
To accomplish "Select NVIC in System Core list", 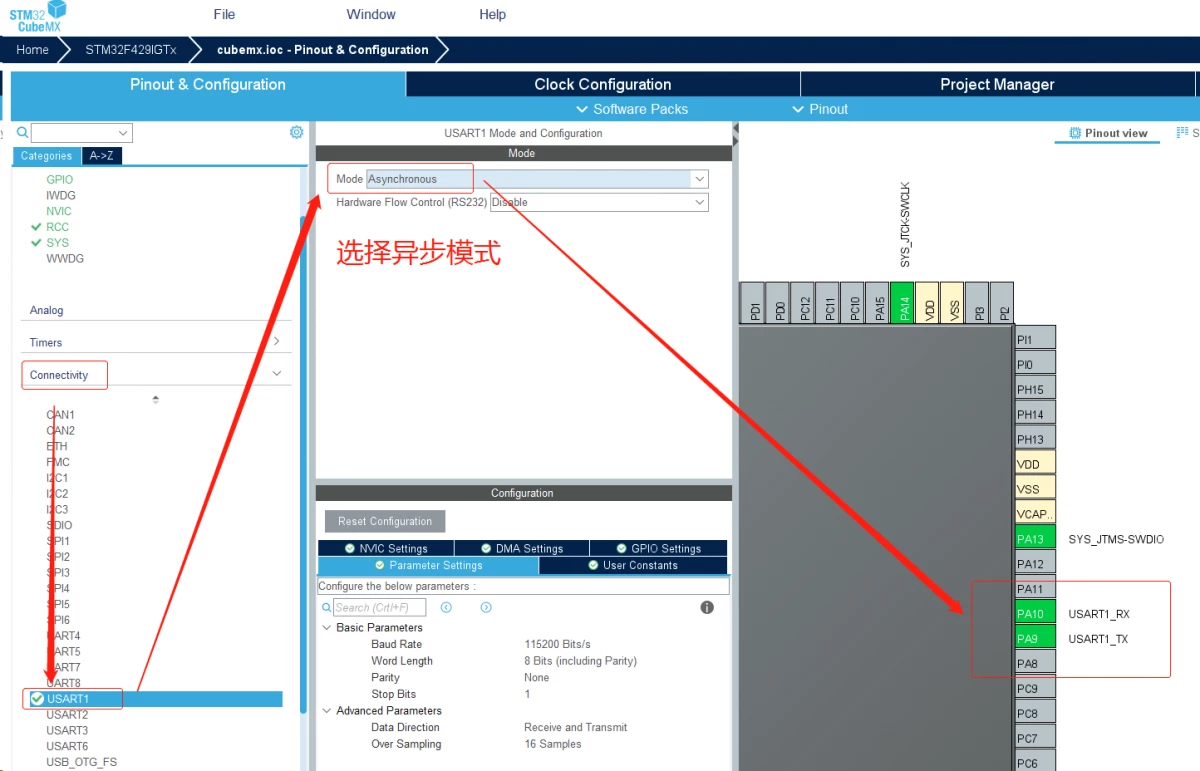I will (x=59, y=211).
